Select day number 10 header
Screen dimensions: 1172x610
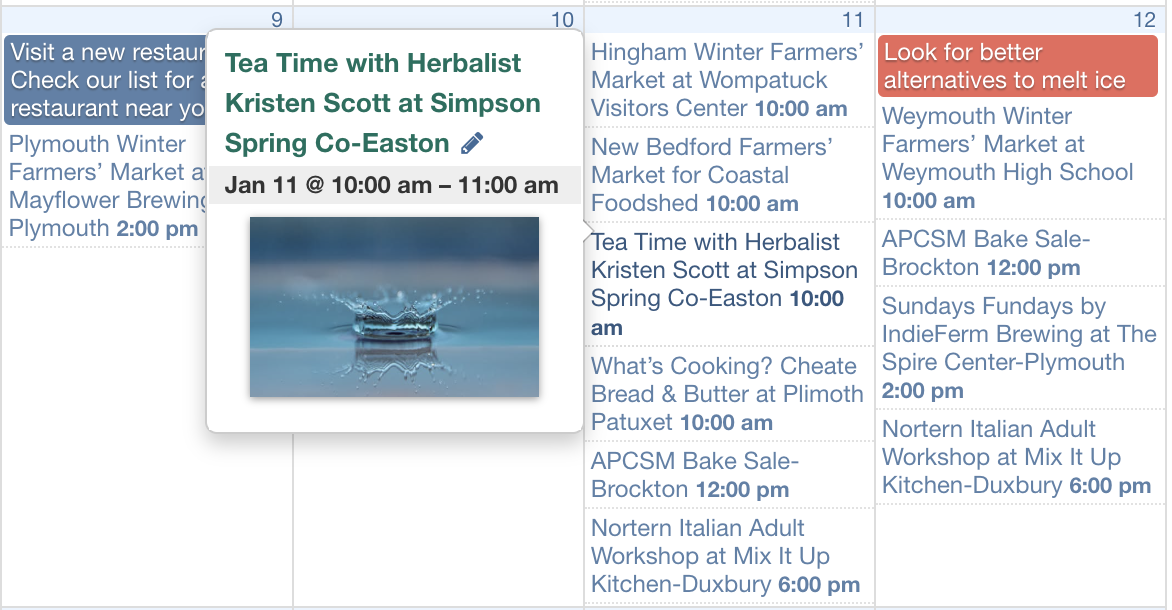[562, 20]
